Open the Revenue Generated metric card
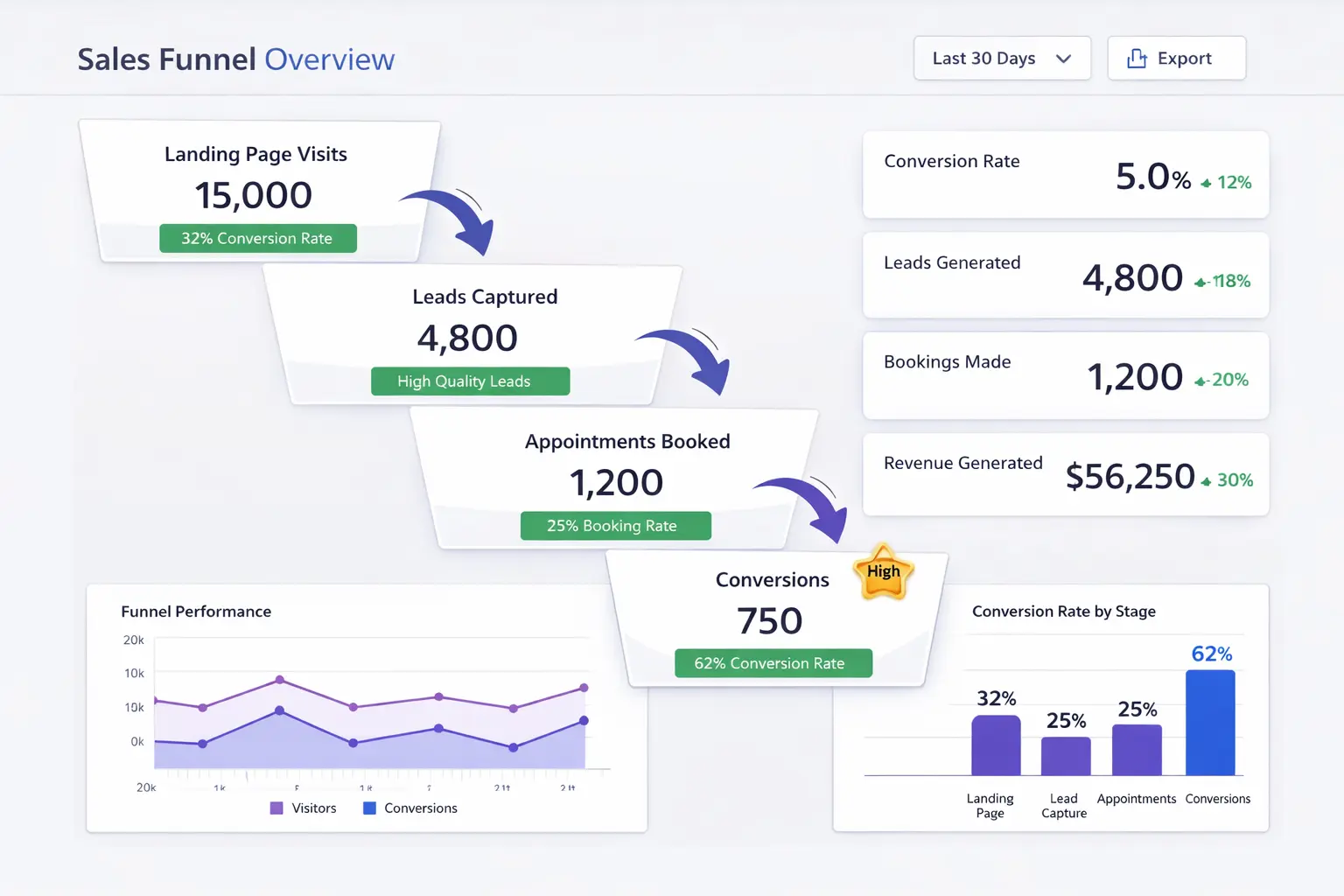 click(1065, 474)
